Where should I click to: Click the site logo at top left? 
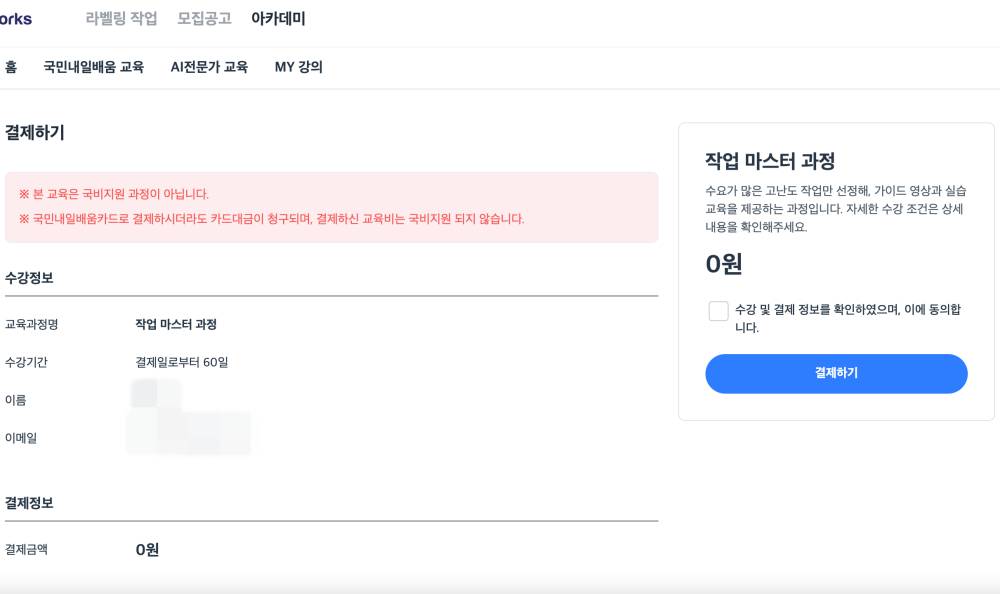click(15, 18)
